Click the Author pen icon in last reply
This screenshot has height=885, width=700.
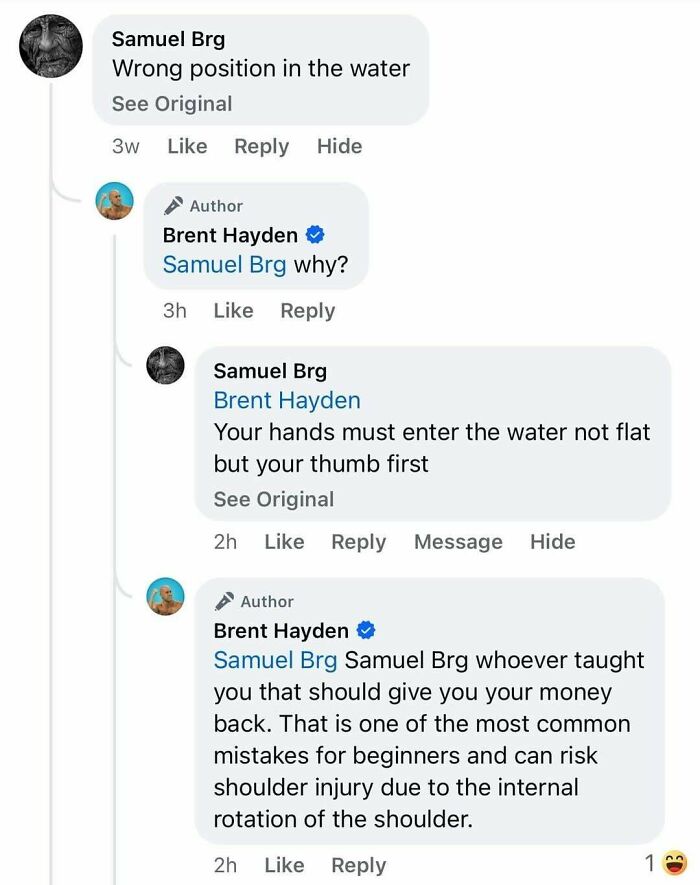224,601
